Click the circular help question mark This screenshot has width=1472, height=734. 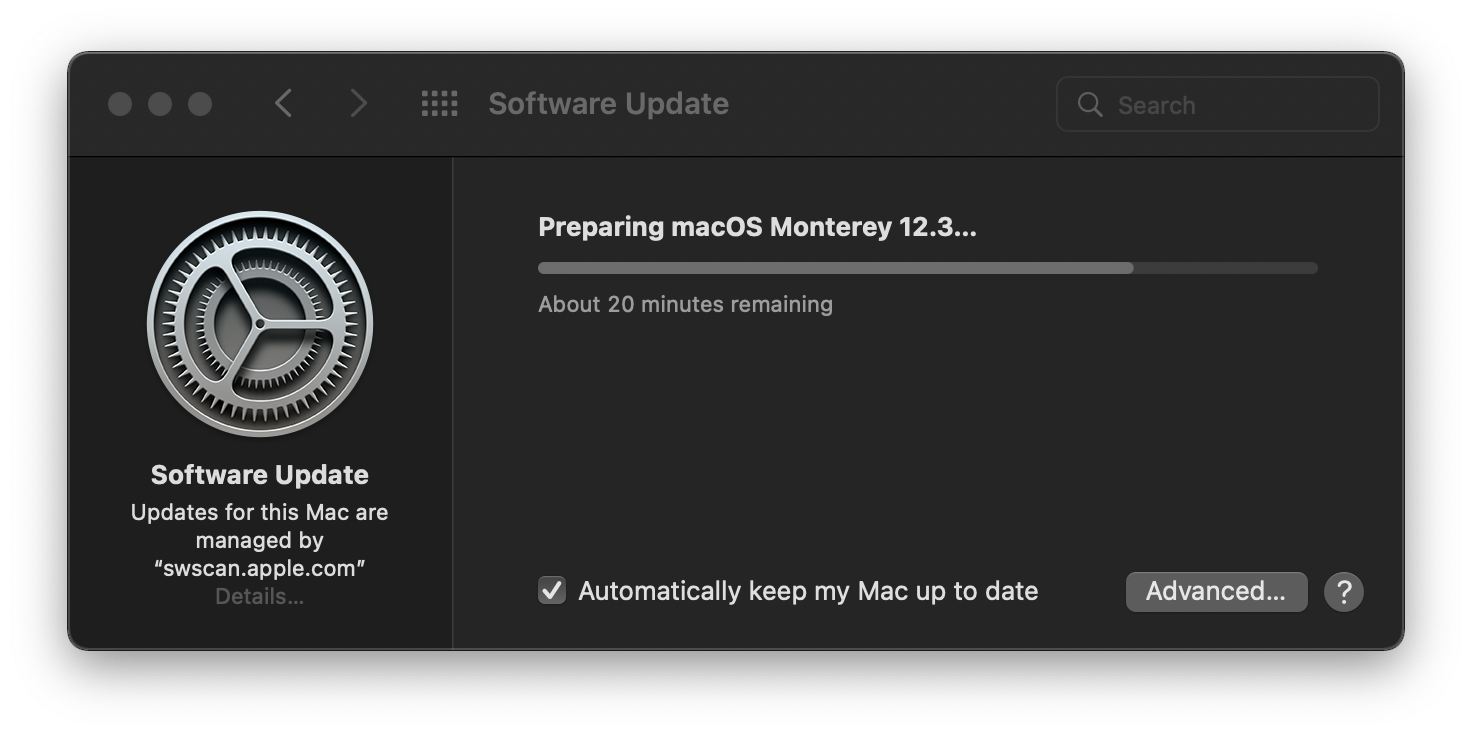click(1344, 591)
